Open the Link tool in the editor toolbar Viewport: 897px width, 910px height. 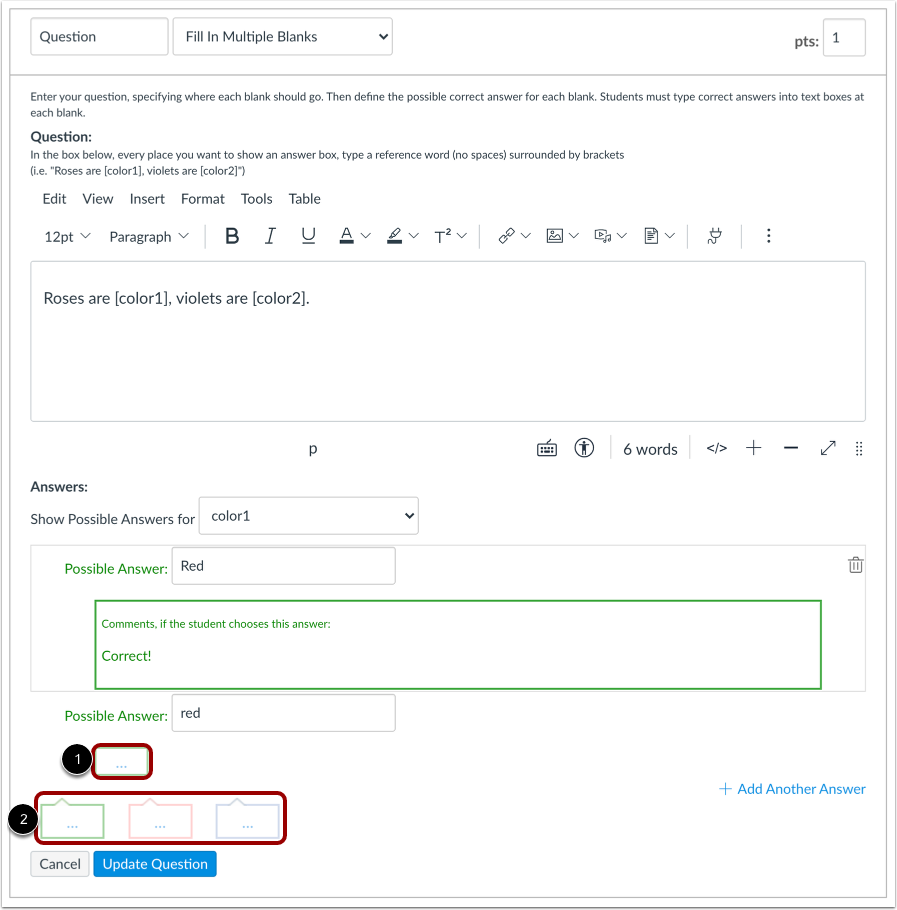point(507,236)
